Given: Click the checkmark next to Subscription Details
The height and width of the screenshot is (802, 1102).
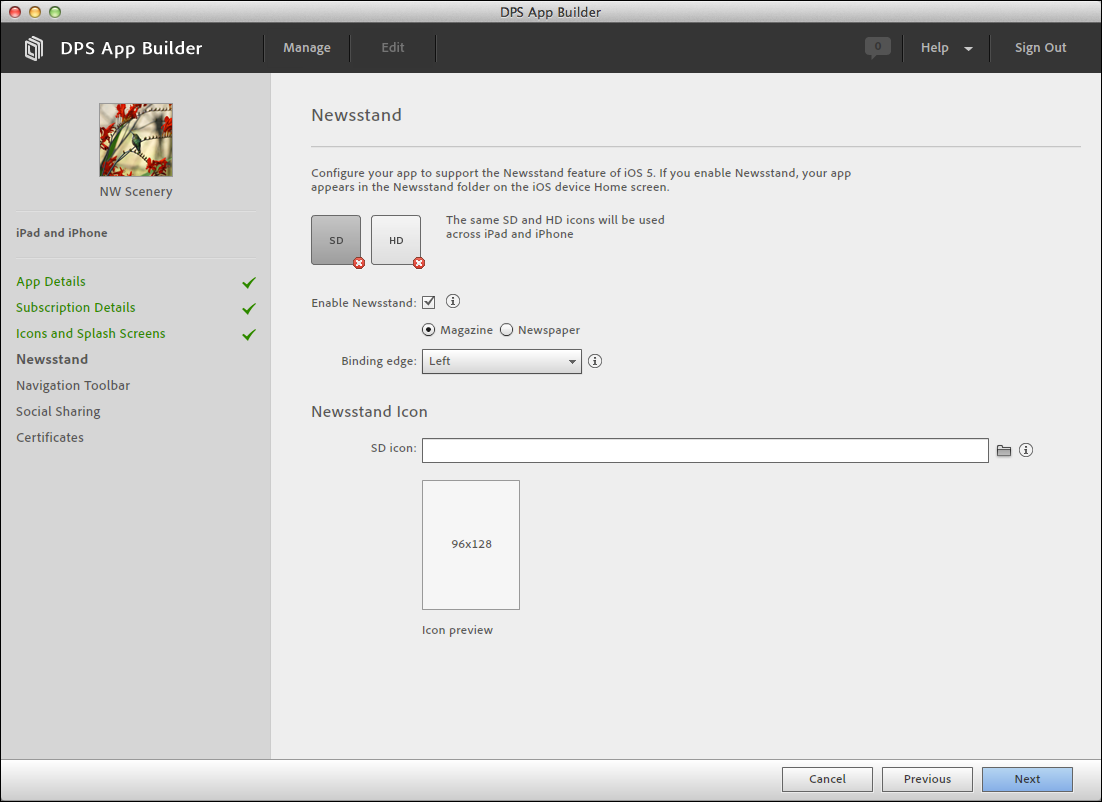Looking at the screenshot, I should (249, 309).
